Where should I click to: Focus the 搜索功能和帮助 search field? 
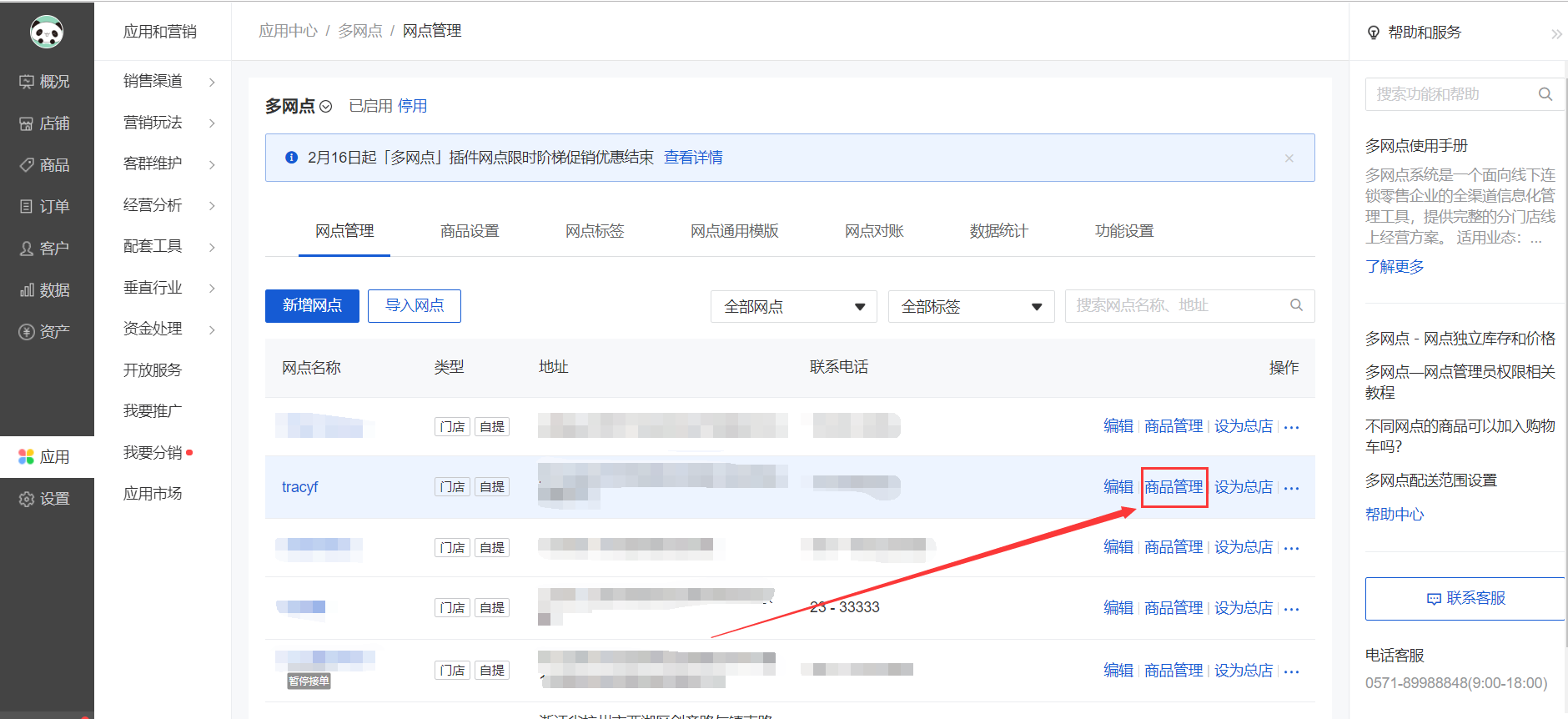[x=1465, y=94]
